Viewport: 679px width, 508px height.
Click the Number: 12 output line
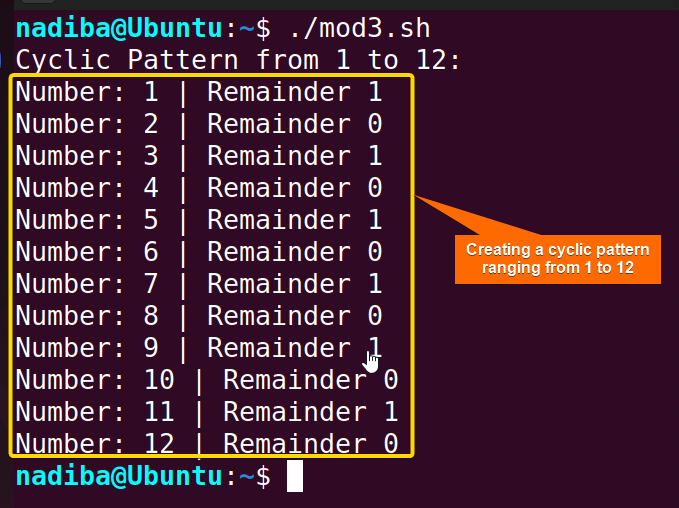pyautogui.click(x=207, y=443)
